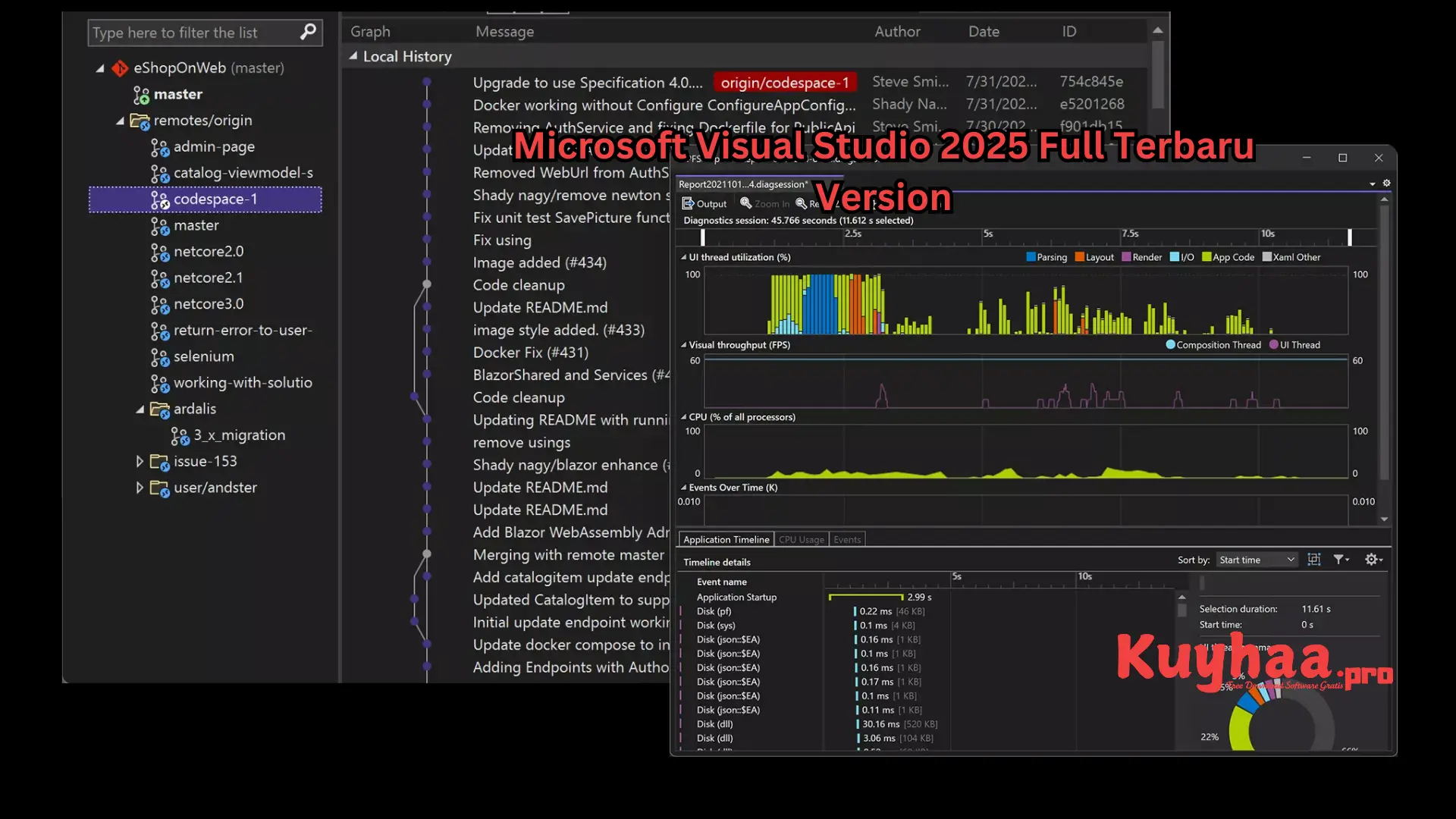The width and height of the screenshot is (1456, 819).
Task: Expand the user/andster folder node
Action: pos(140,488)
